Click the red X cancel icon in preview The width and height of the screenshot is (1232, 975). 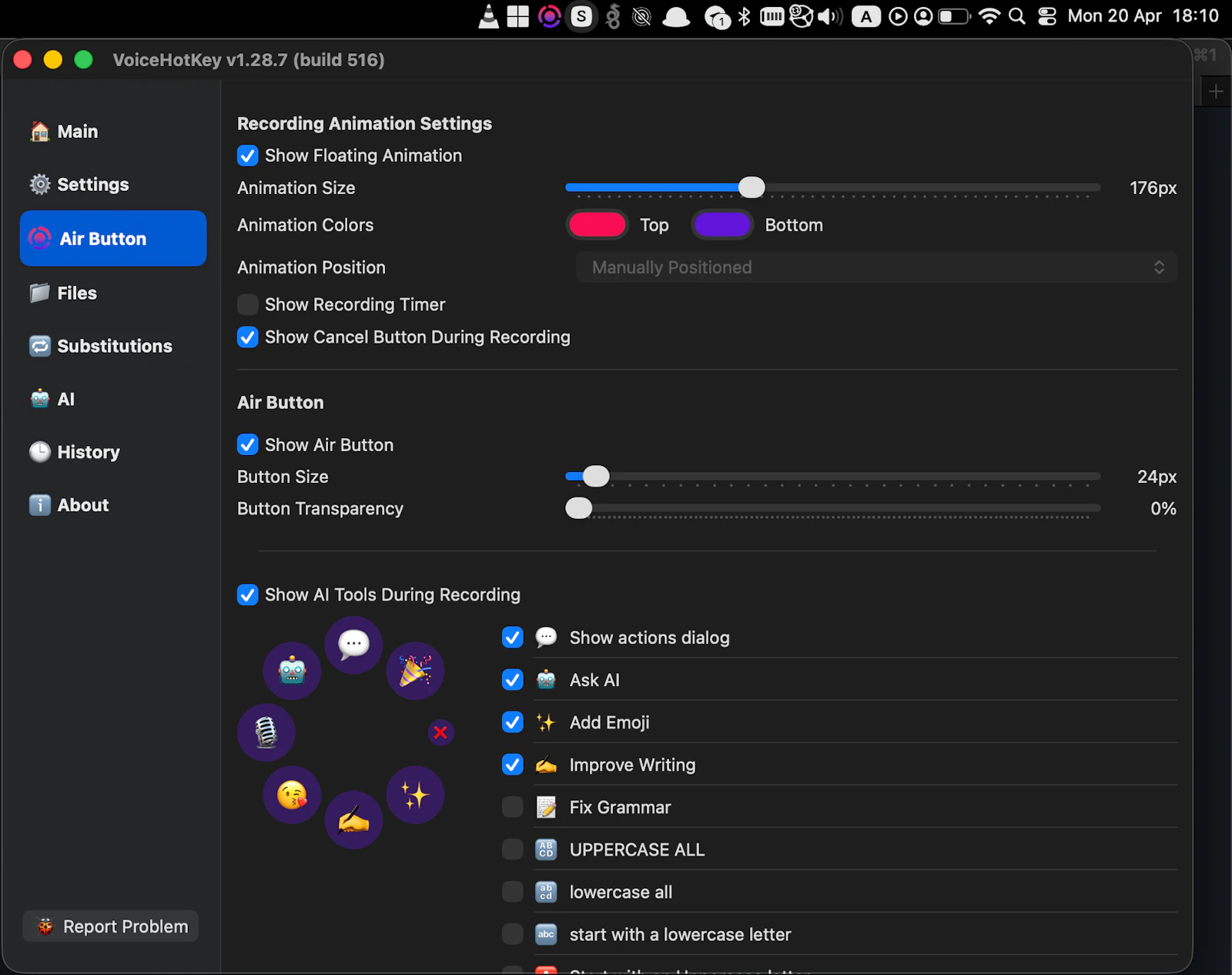click(440, 732)
